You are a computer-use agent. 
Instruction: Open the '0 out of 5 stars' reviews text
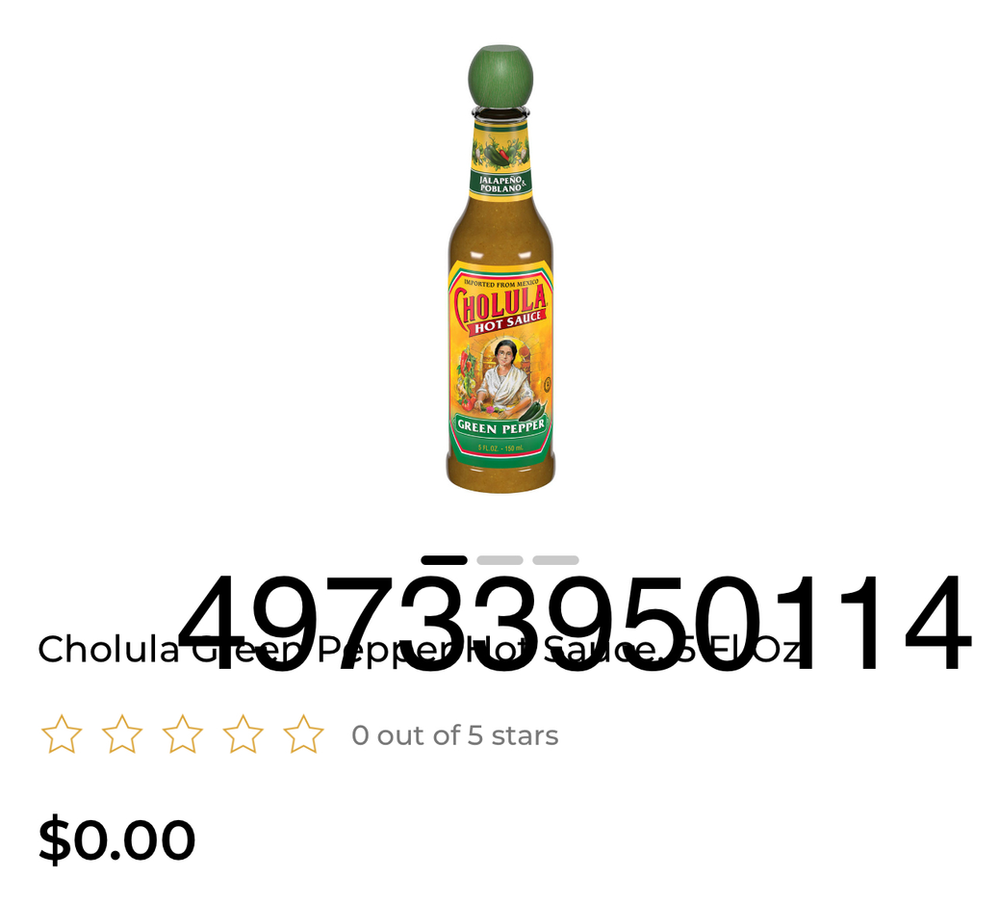(x=455, y=735)
